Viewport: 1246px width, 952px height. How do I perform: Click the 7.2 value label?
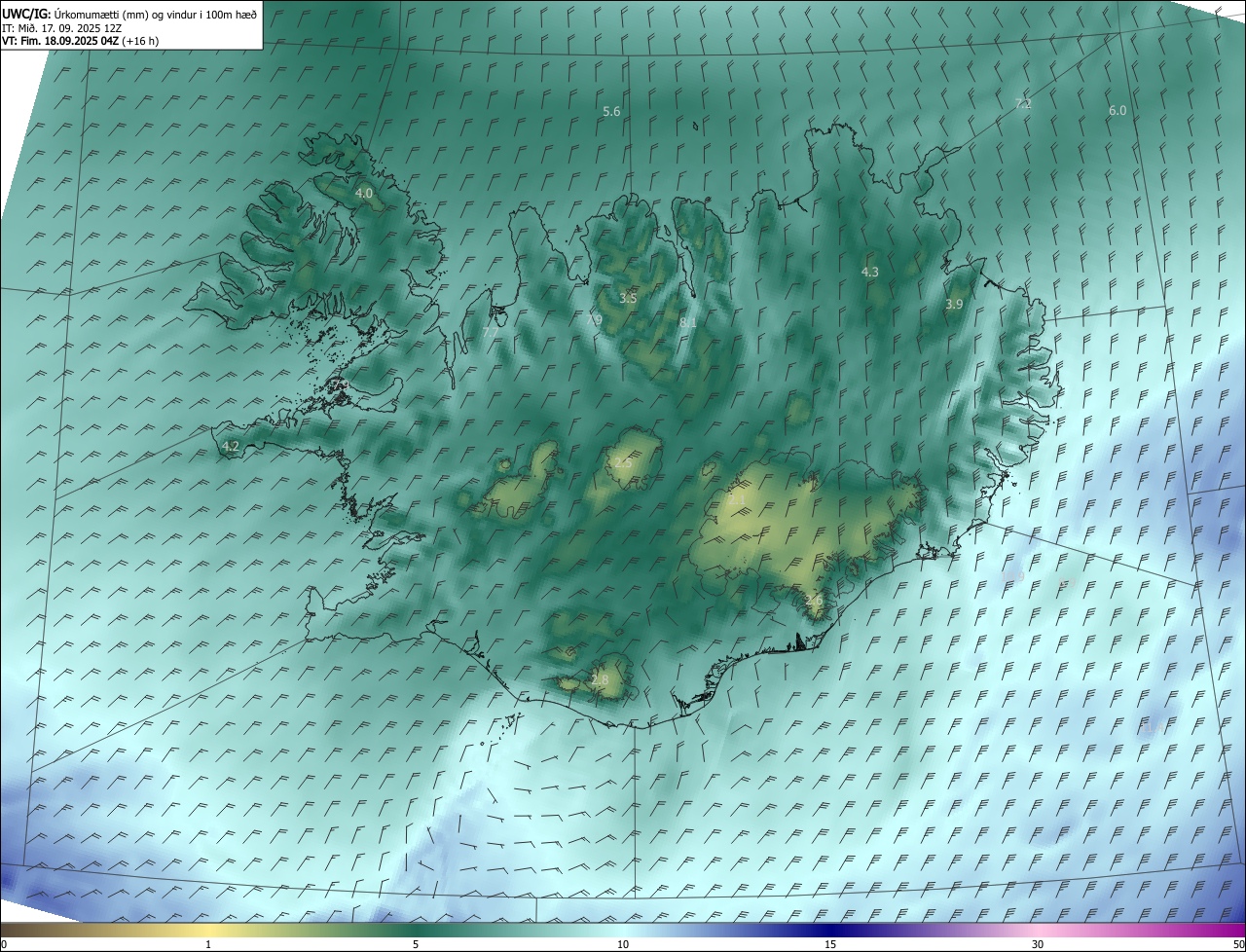1023,103
